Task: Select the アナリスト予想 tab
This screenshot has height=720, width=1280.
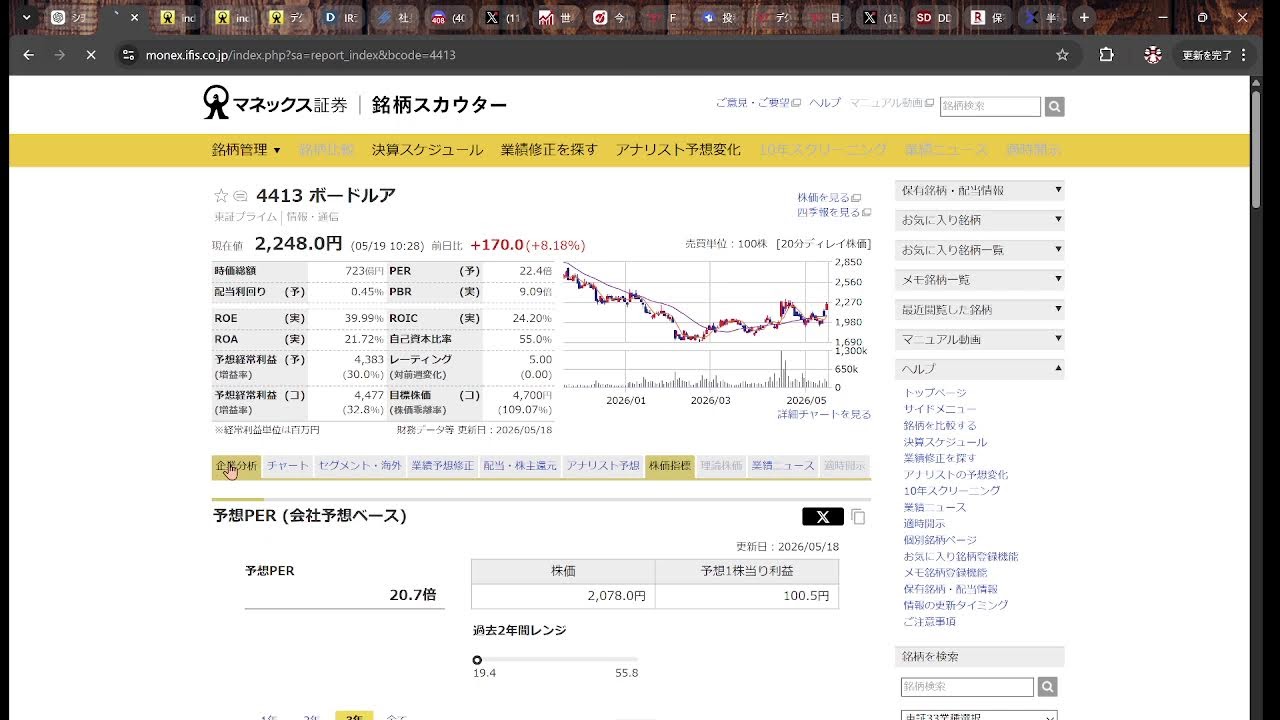Action: tap(603, 466)
